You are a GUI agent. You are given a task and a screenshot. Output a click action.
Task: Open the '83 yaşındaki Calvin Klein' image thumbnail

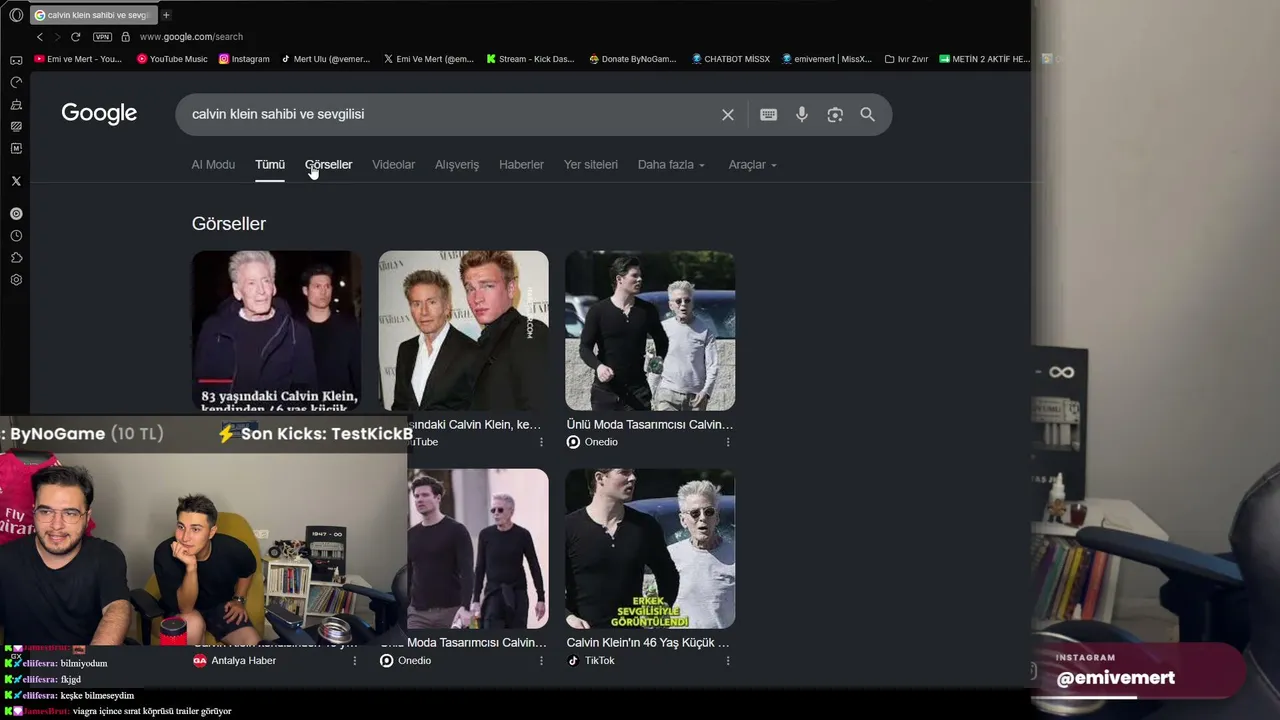pos(277,331)
